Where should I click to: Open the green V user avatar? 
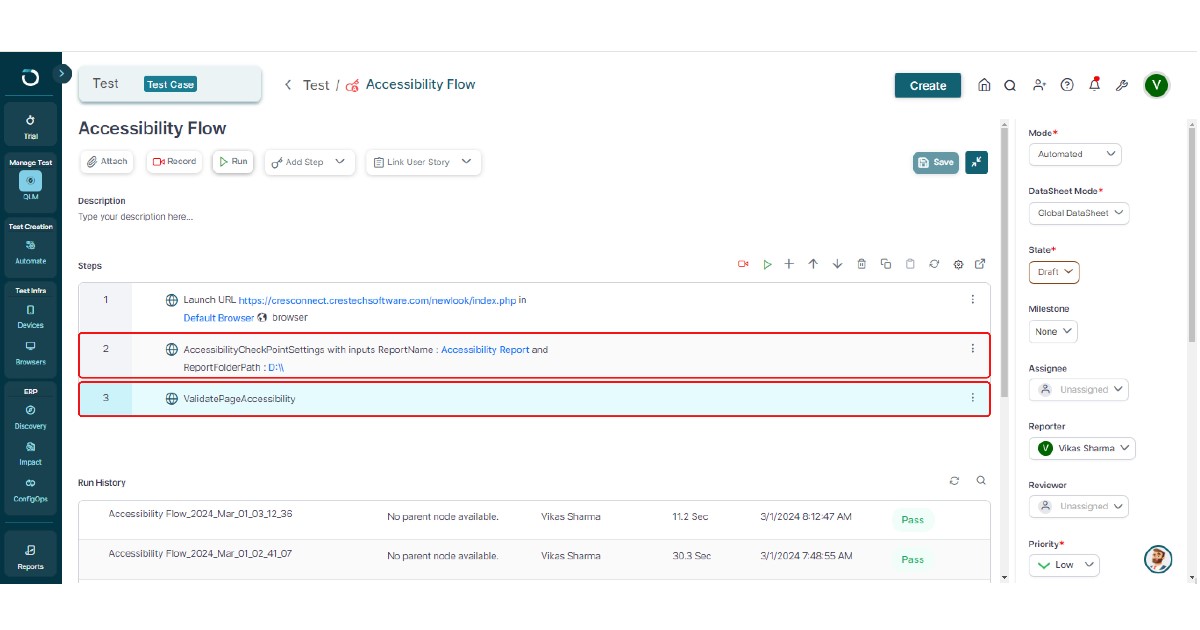(x=1156, y=85)
